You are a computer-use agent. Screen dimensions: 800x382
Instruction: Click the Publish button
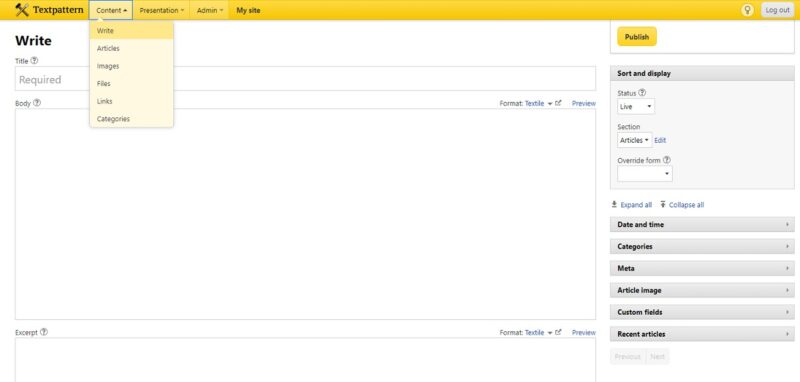point(637,37)
